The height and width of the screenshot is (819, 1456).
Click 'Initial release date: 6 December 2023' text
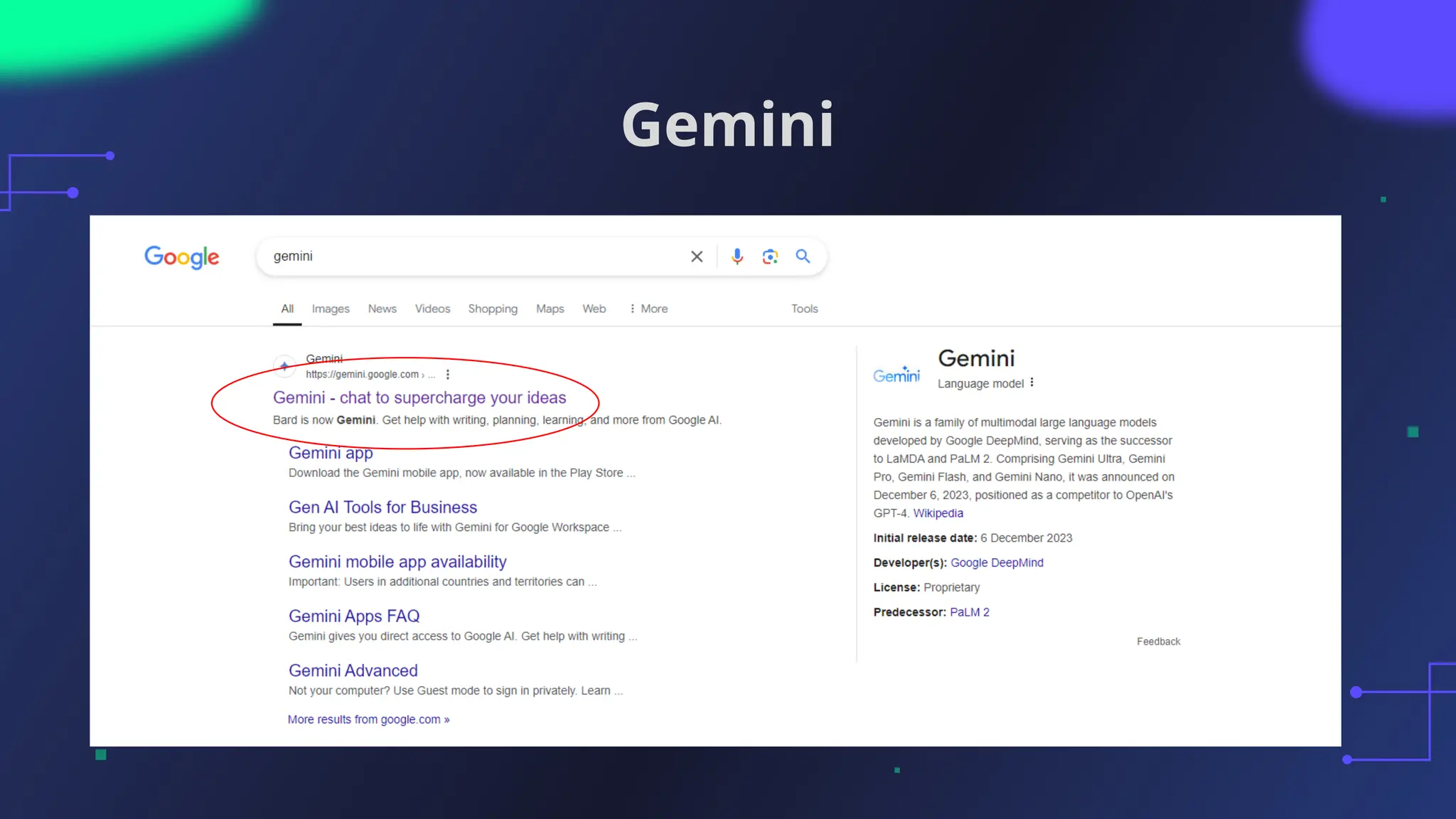coord(973,538)
